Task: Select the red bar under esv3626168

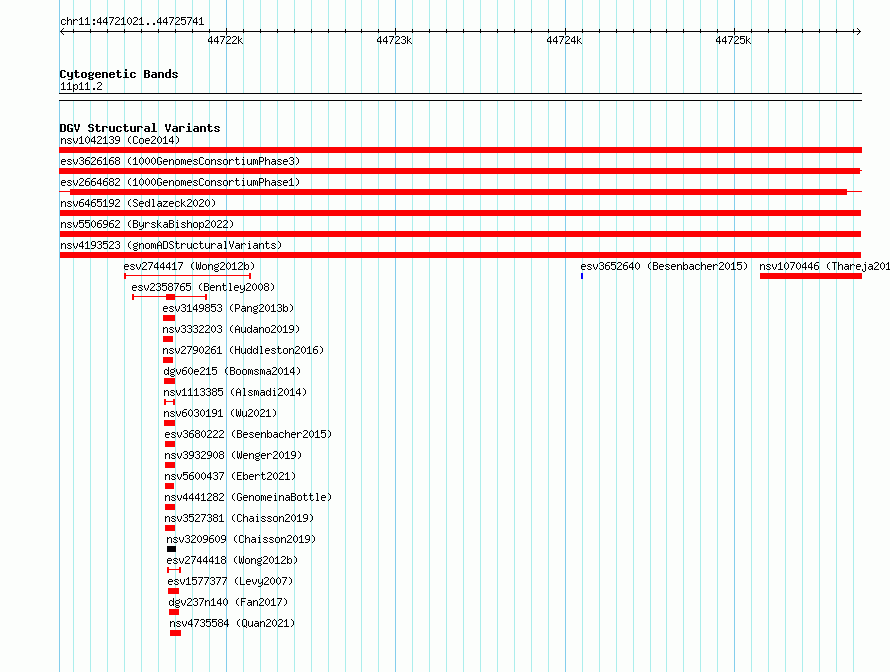Action: coord(460,171)
